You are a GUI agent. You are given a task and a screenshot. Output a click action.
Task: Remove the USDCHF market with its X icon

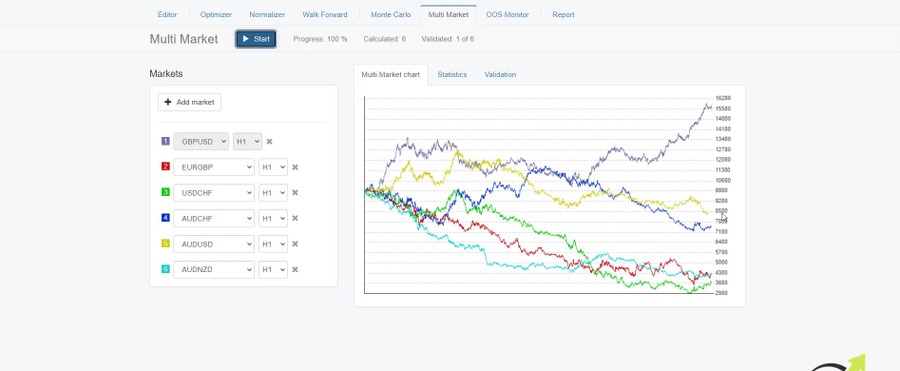pos(295,192)
